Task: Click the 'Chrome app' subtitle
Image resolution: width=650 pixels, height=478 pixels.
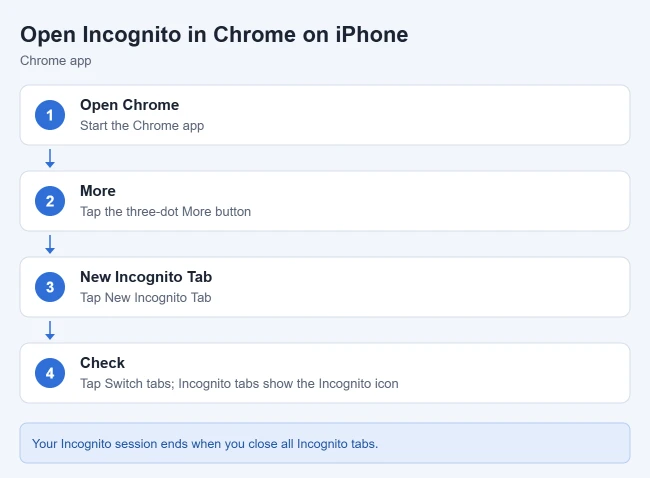Action: 56,61
